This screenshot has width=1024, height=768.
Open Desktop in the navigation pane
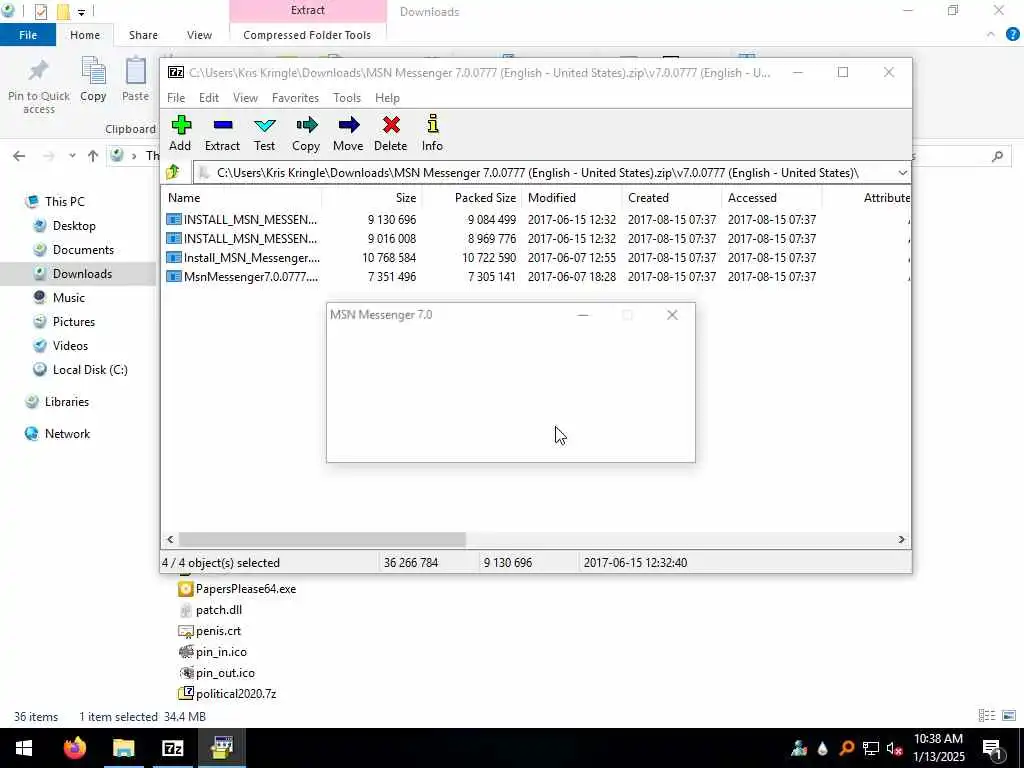pyautogui.click(x=74, y=226)
